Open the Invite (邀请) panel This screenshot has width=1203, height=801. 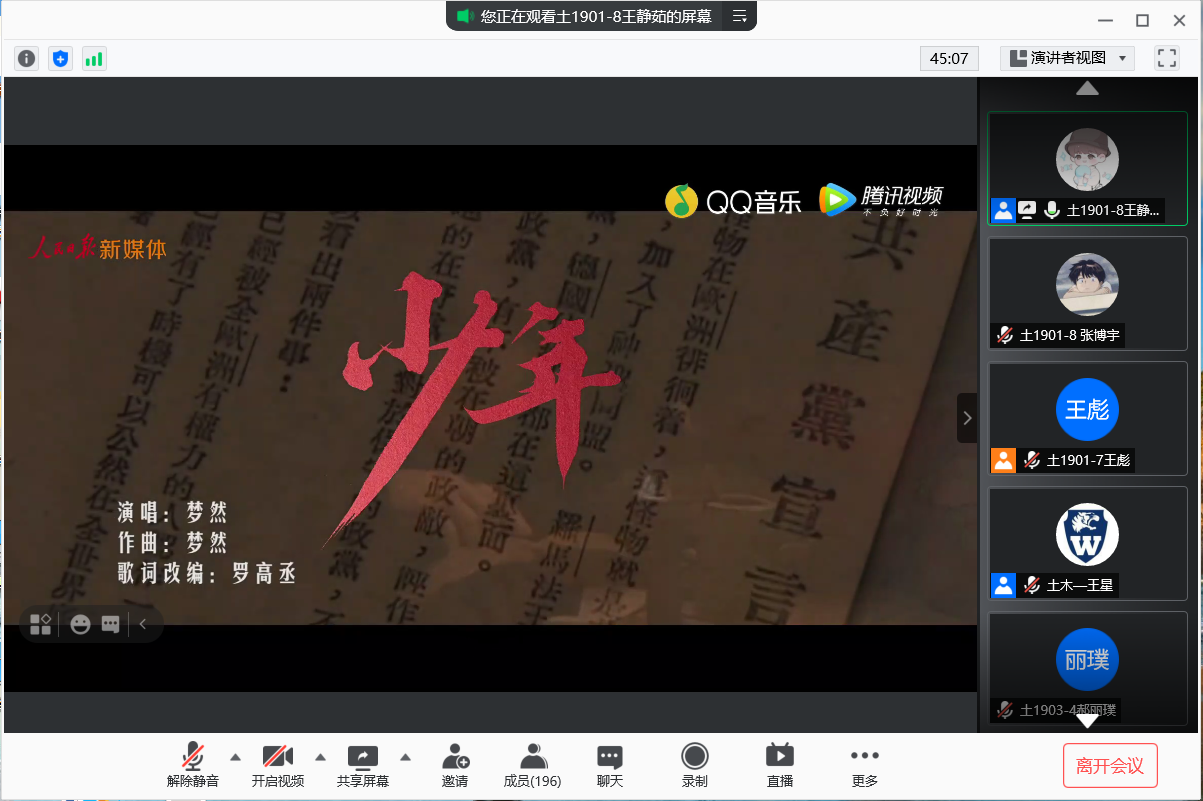pyautogui.click(x=455, y=765)
